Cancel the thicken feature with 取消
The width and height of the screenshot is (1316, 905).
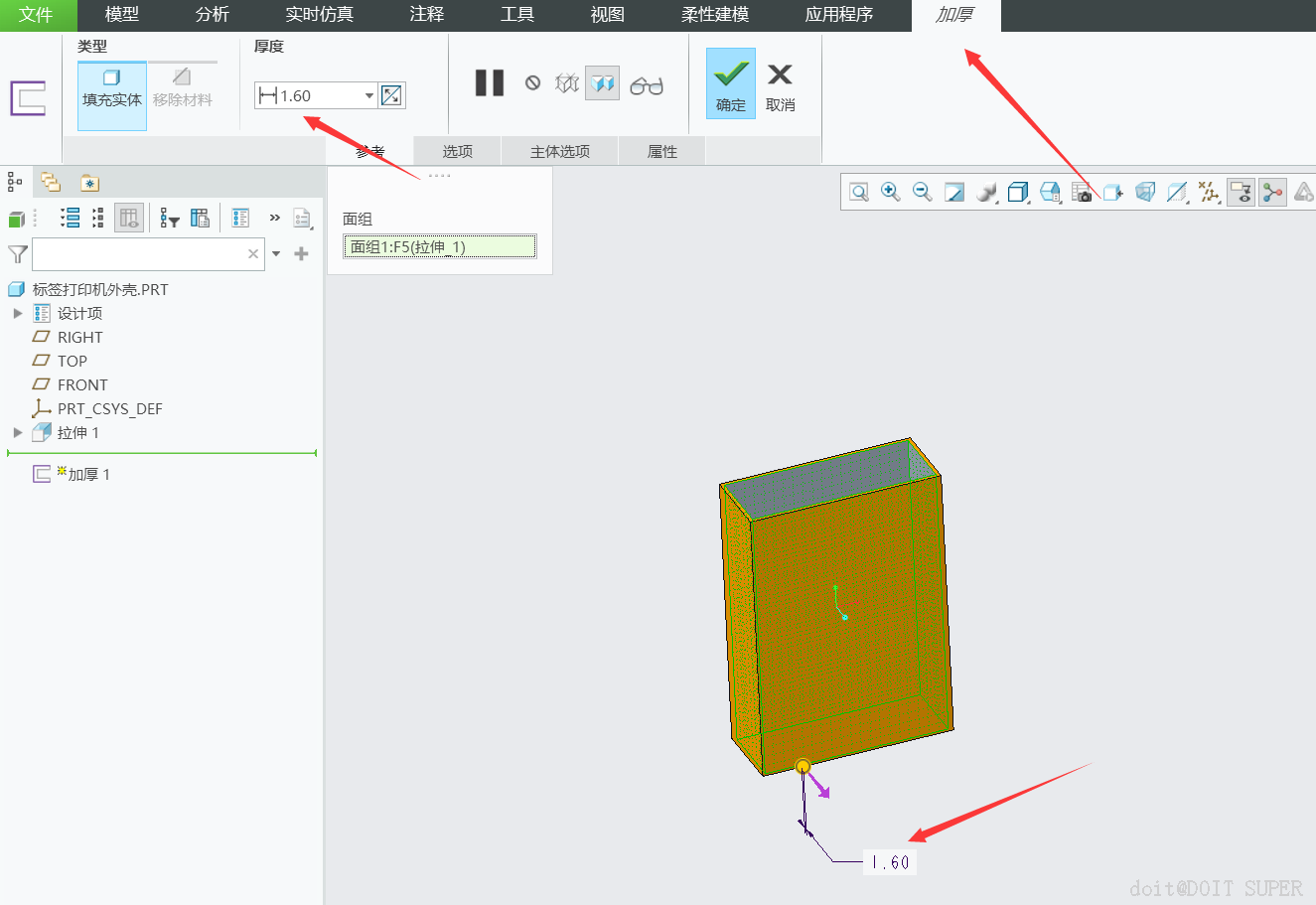[x=780, y=84]
